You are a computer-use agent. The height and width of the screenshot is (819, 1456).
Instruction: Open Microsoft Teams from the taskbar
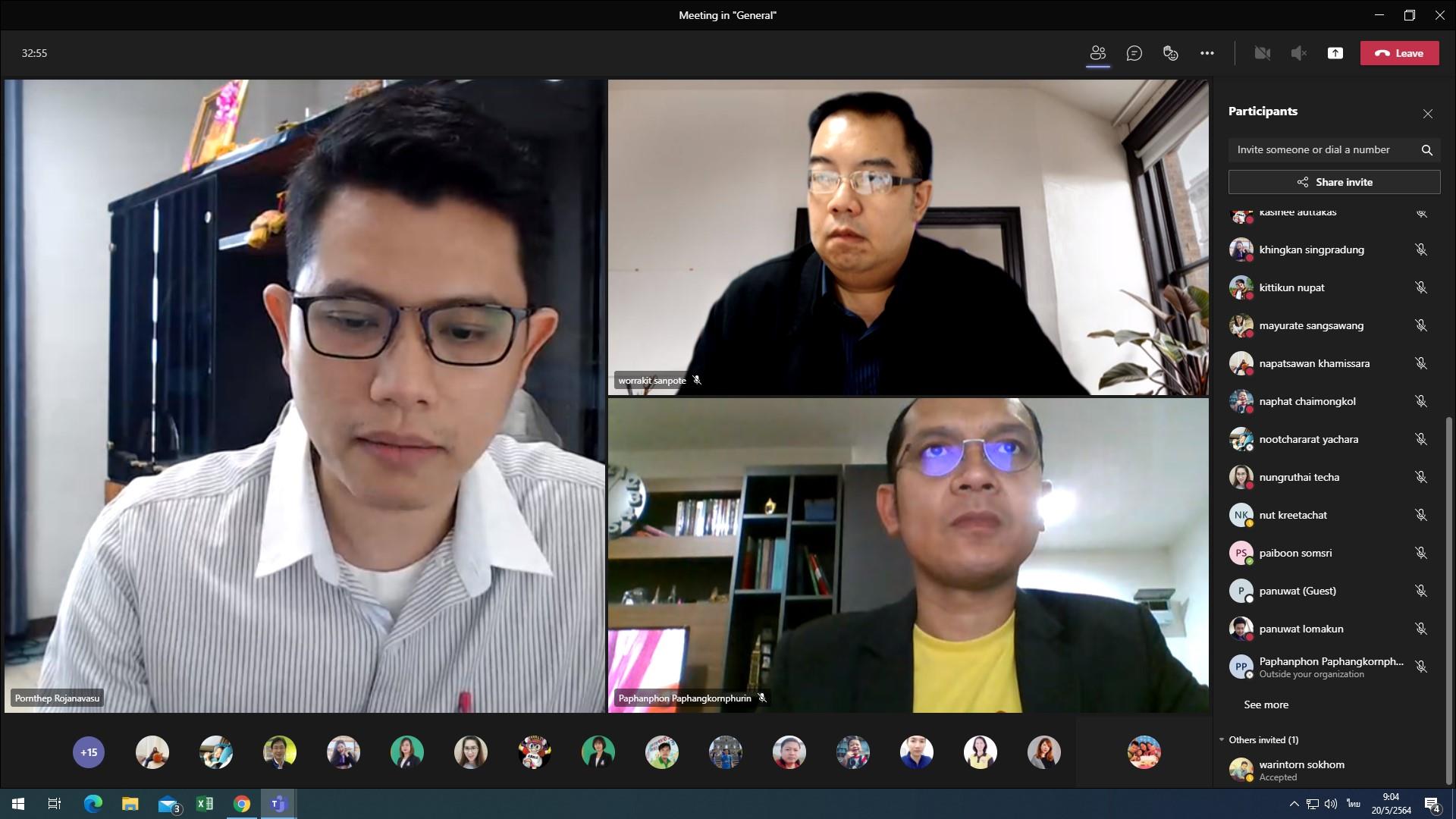278,804
